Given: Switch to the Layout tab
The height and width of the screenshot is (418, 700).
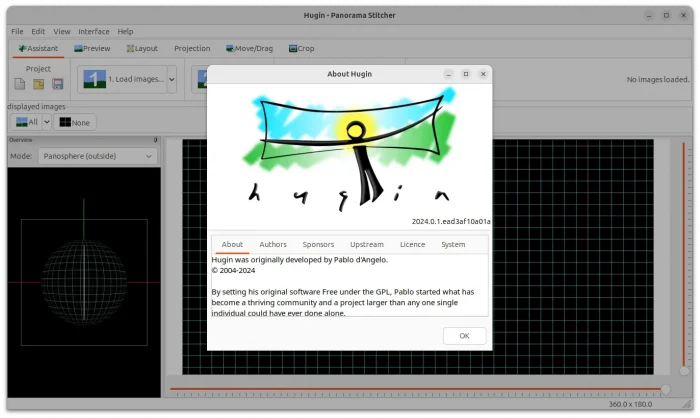Looking at the screenshot, I should coord(142,48).
